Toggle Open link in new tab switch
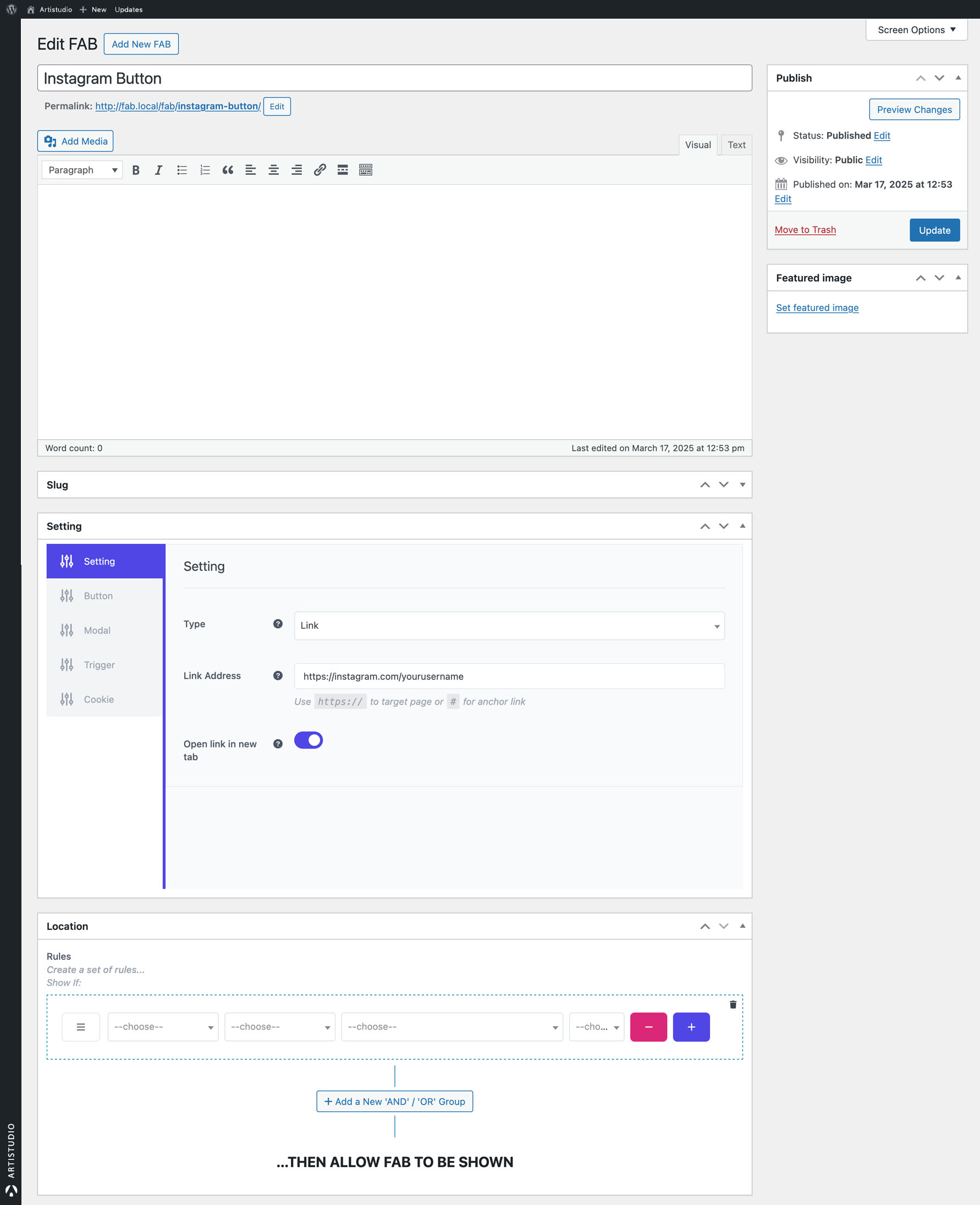 pyautogui.click(x=308, y=740)
